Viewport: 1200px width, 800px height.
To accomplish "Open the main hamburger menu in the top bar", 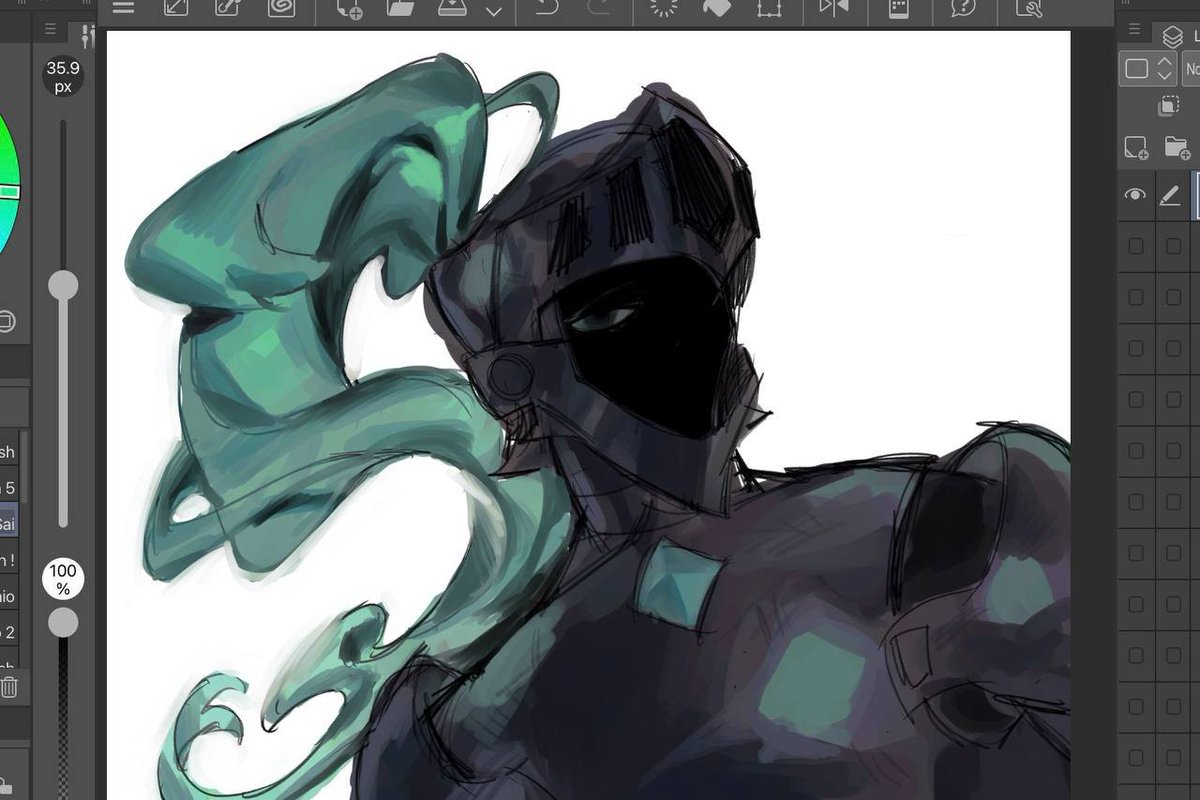I will (123, 8).
